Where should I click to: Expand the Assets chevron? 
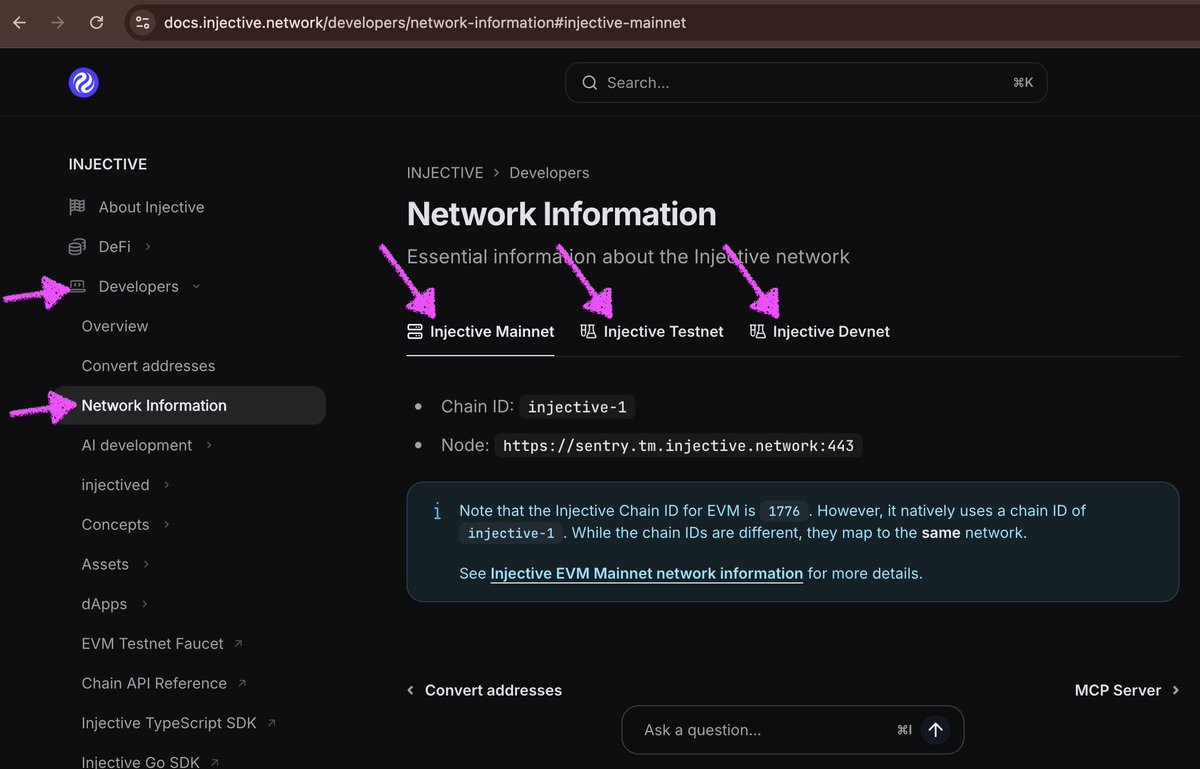pyautogui.click(x=146, y=564)
